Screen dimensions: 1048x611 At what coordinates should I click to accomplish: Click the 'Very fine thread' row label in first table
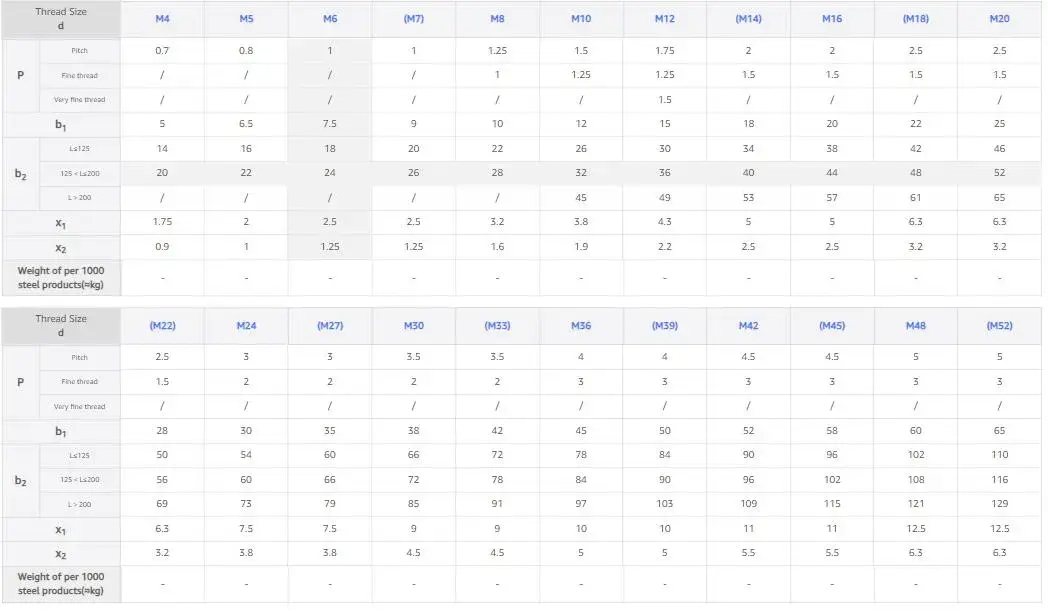coord(79,100)
